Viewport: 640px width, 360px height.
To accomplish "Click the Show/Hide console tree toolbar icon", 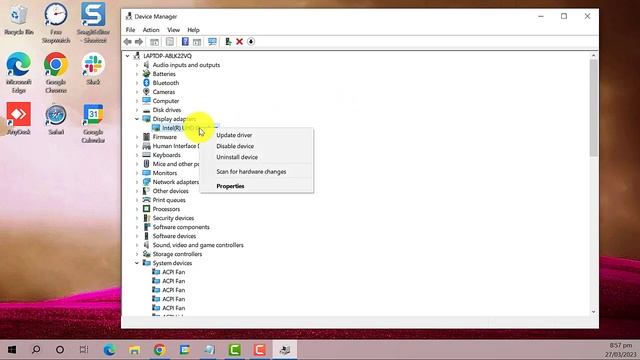I will pos(154,42).
